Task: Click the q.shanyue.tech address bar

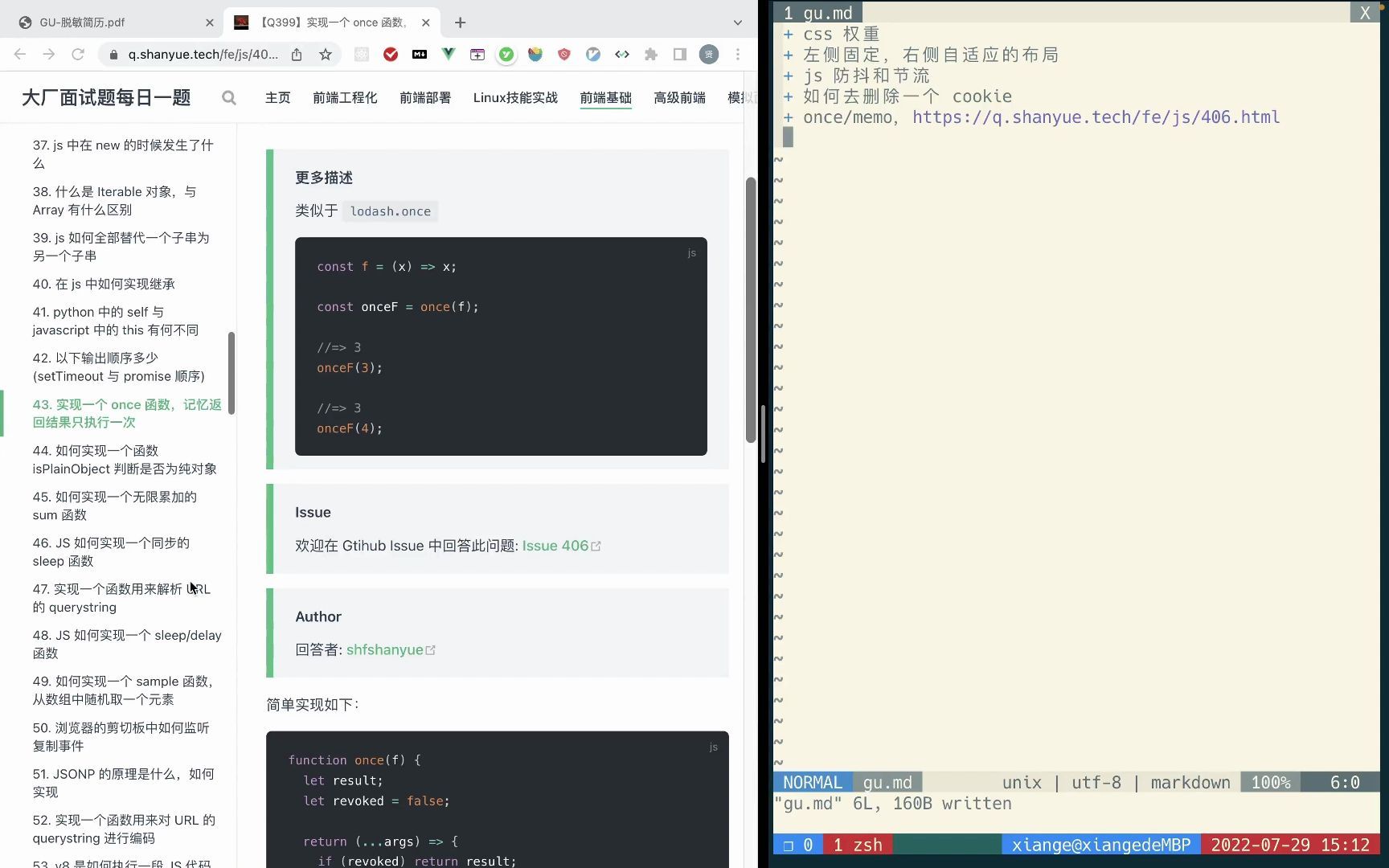Action: tap(203, 54)
